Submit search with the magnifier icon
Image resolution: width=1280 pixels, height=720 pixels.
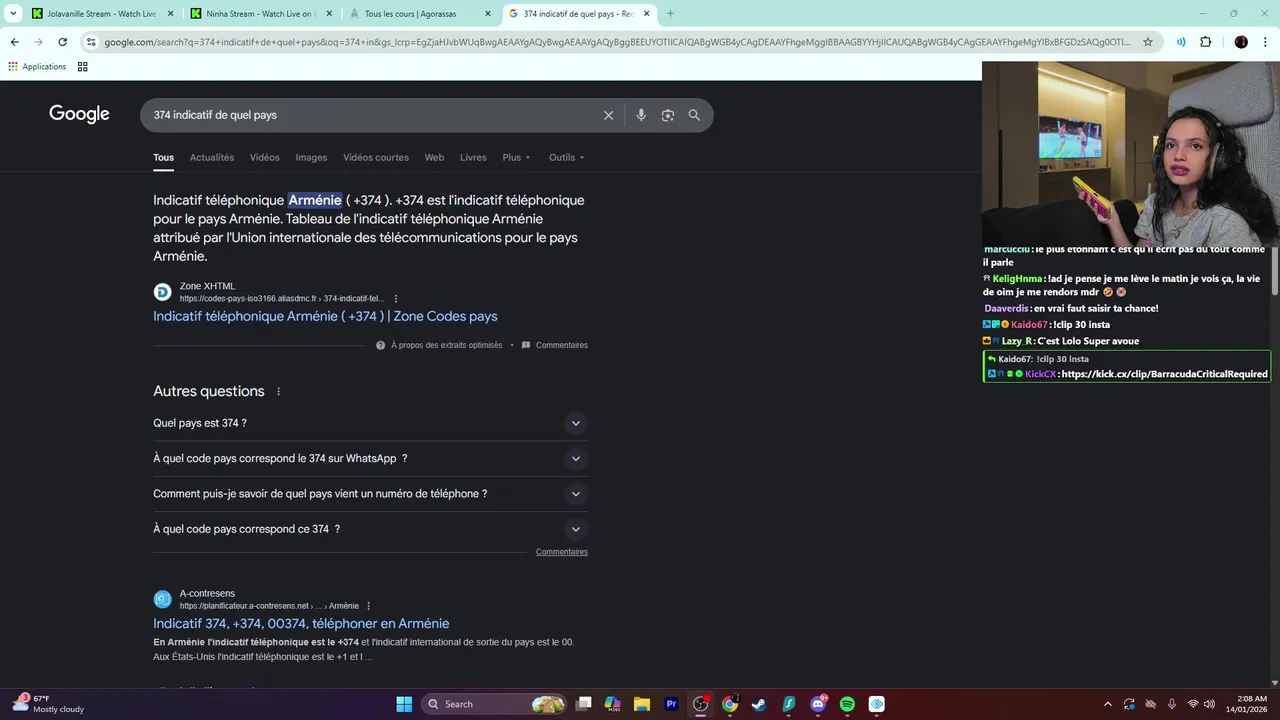coord(694,115)
